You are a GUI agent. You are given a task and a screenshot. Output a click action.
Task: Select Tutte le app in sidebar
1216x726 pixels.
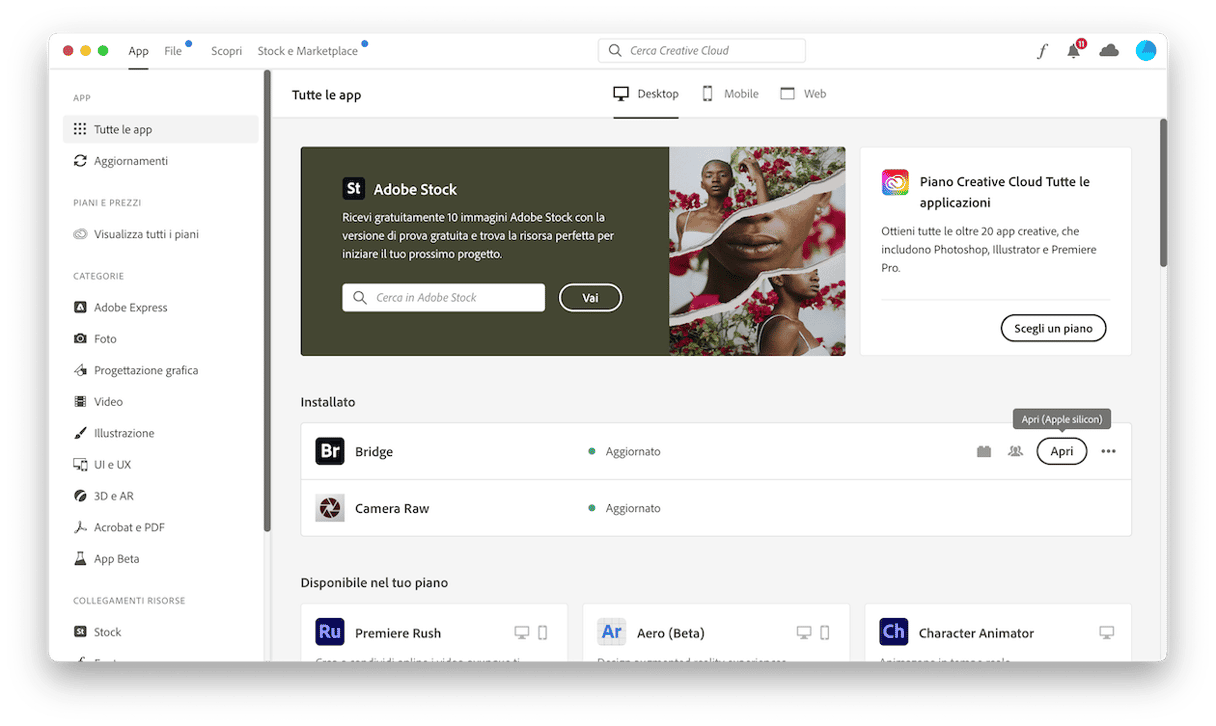(x=161, y=129)
